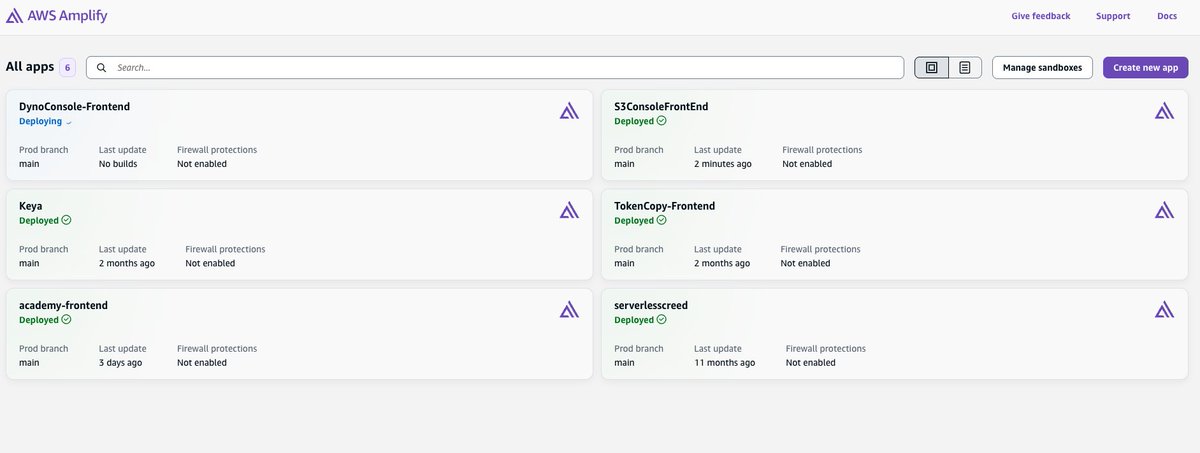Open the DynoConsole-Frontend app
Screen dimensions: 1200x453
[74, 106]
